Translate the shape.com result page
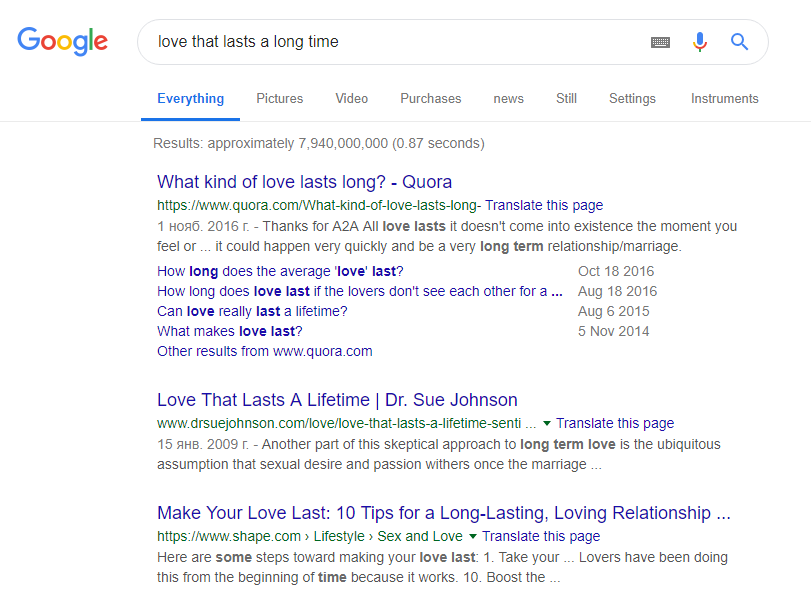Screen dimensions: 811x595 (541, 536)
